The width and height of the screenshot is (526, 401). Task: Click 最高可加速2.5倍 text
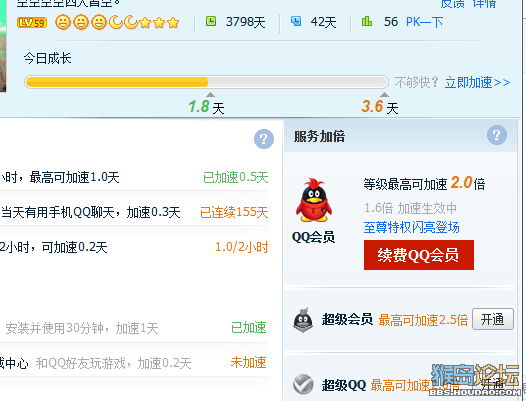point(423,320)
